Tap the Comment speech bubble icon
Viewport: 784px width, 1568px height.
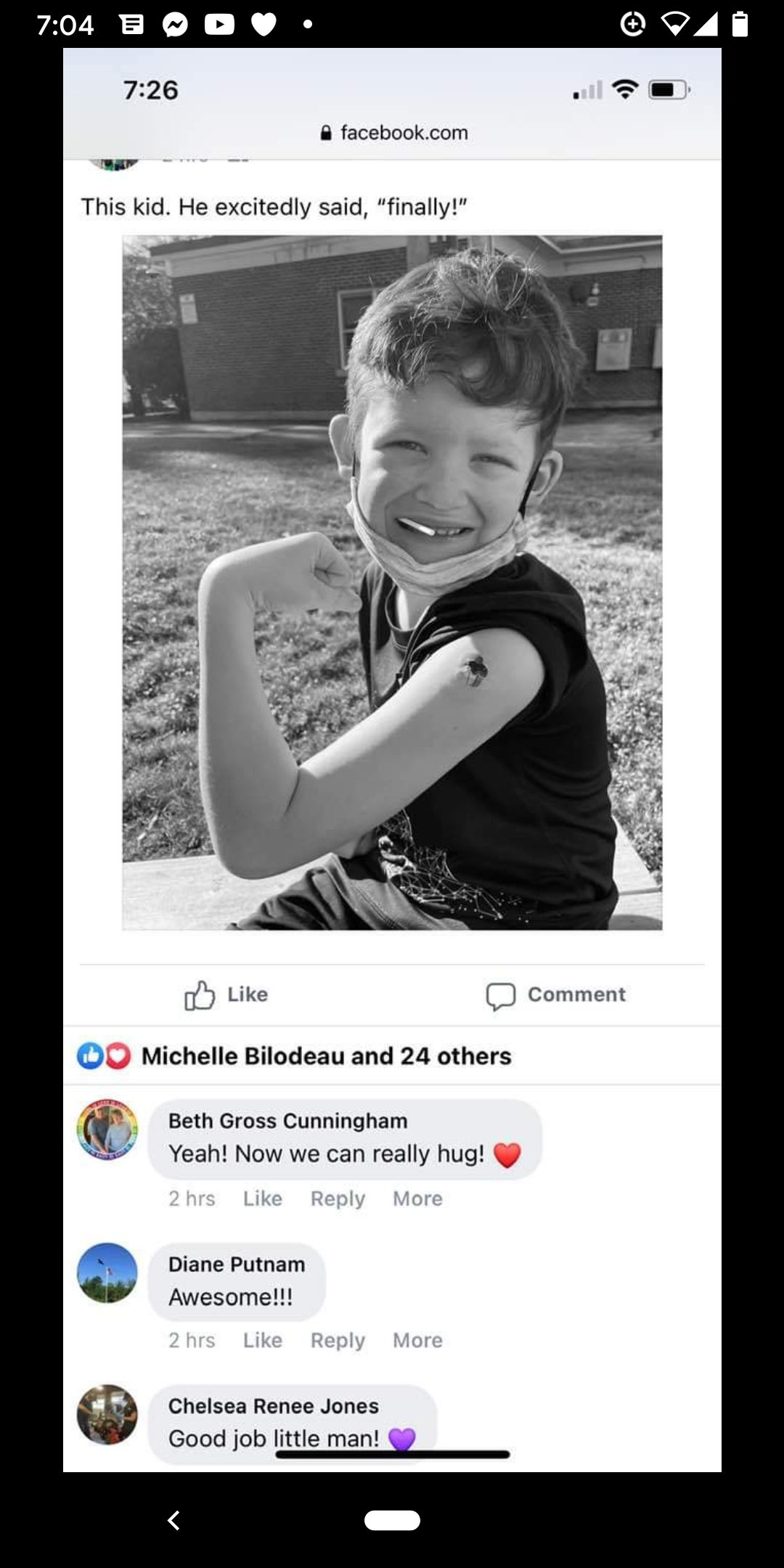[501, 996]
